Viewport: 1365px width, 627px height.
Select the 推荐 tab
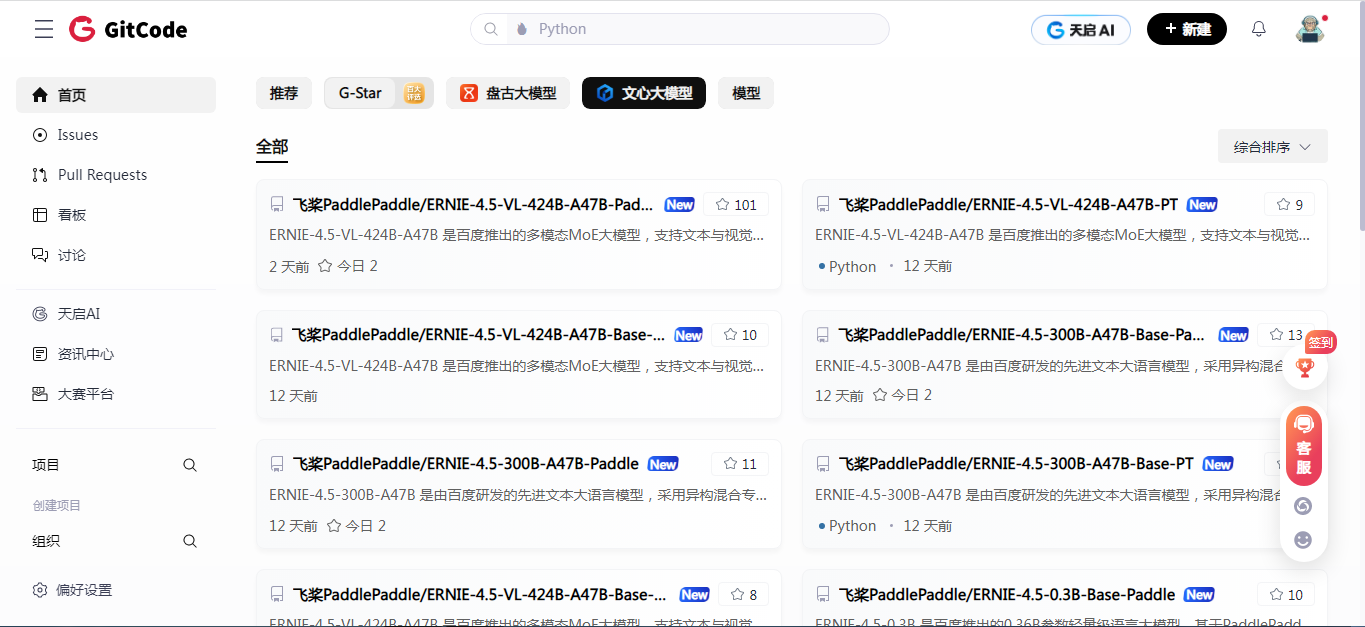point(284,93)
